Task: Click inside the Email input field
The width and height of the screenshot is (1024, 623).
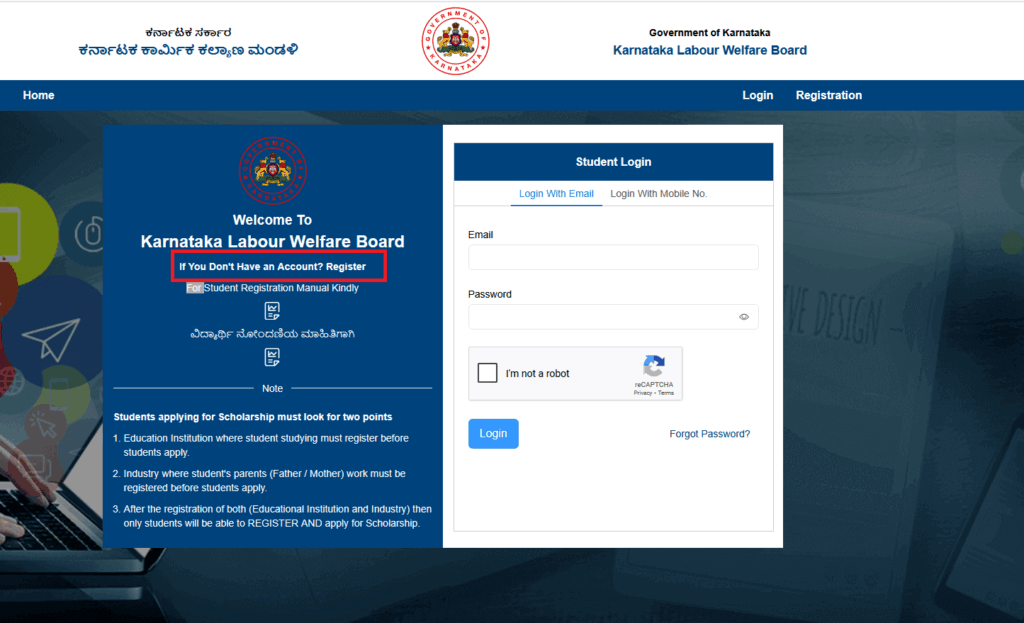Action: (x=612, y=257)
